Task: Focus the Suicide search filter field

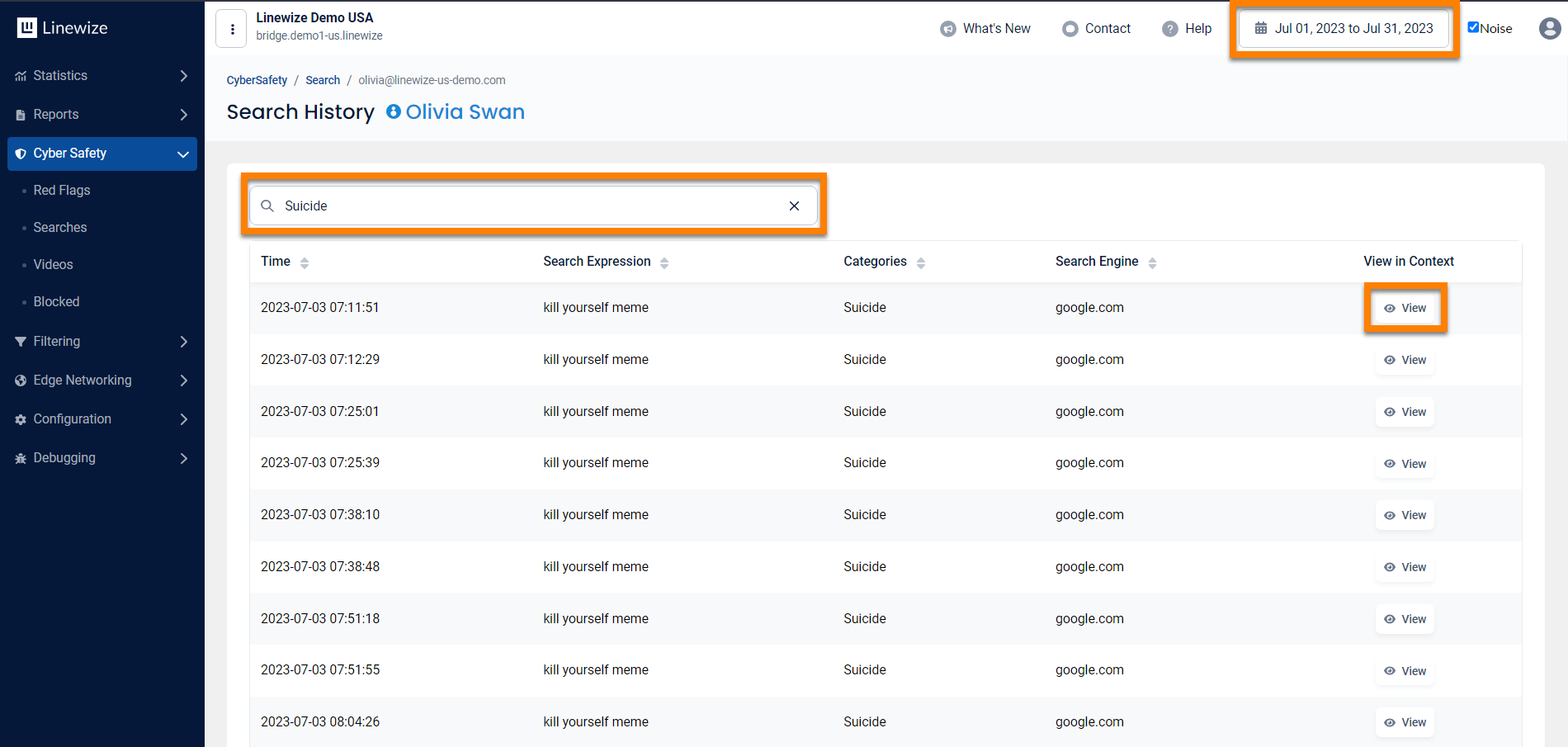Action: pyautogui.click(x=533, y=206)
